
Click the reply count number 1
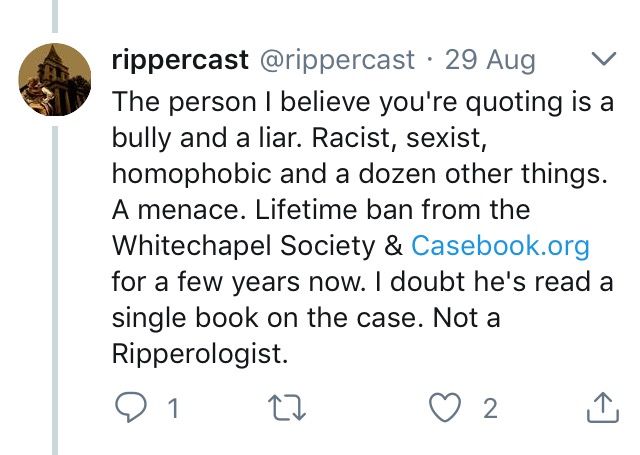[172, 408]
